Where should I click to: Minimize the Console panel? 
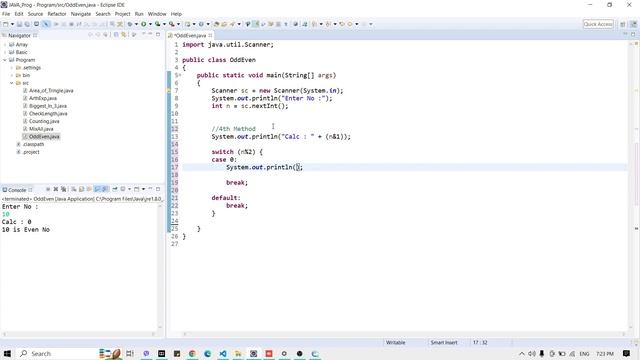[150, 189]
